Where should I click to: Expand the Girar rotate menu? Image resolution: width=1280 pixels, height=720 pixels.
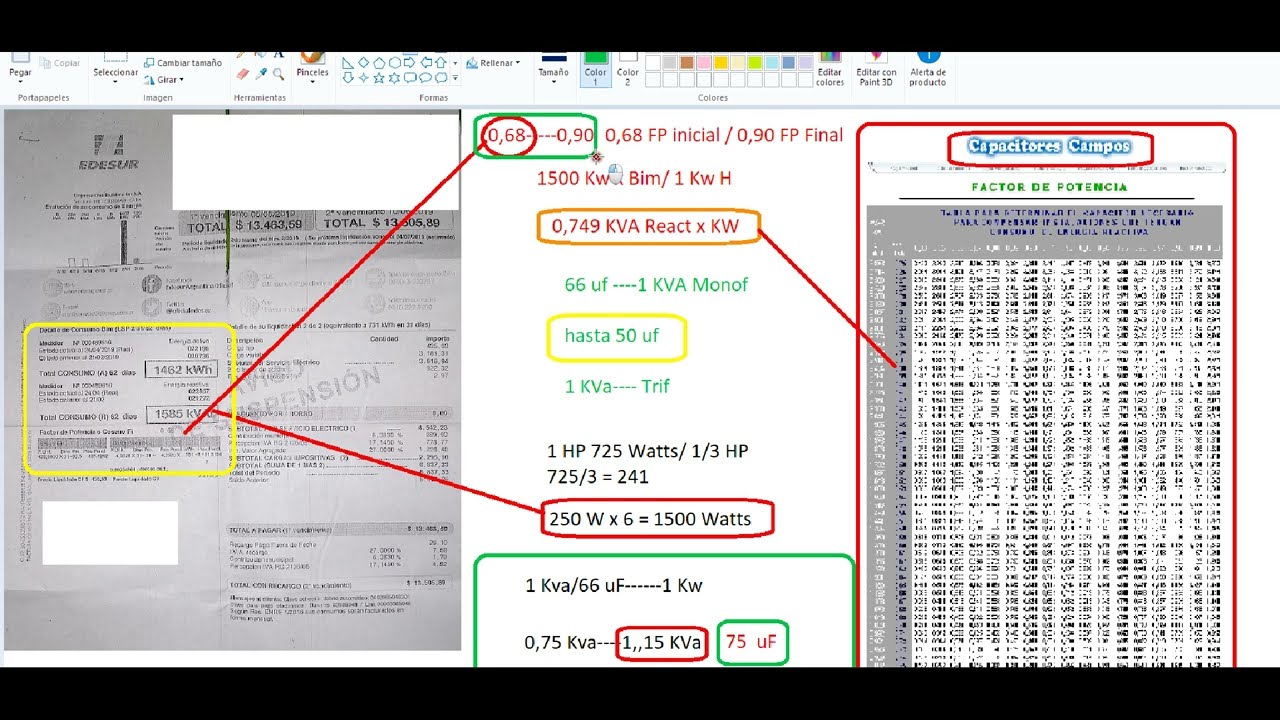180,79
